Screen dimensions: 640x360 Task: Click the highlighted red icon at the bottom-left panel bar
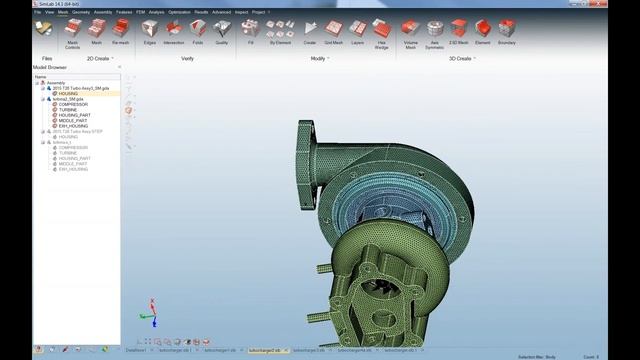[38, 349]
